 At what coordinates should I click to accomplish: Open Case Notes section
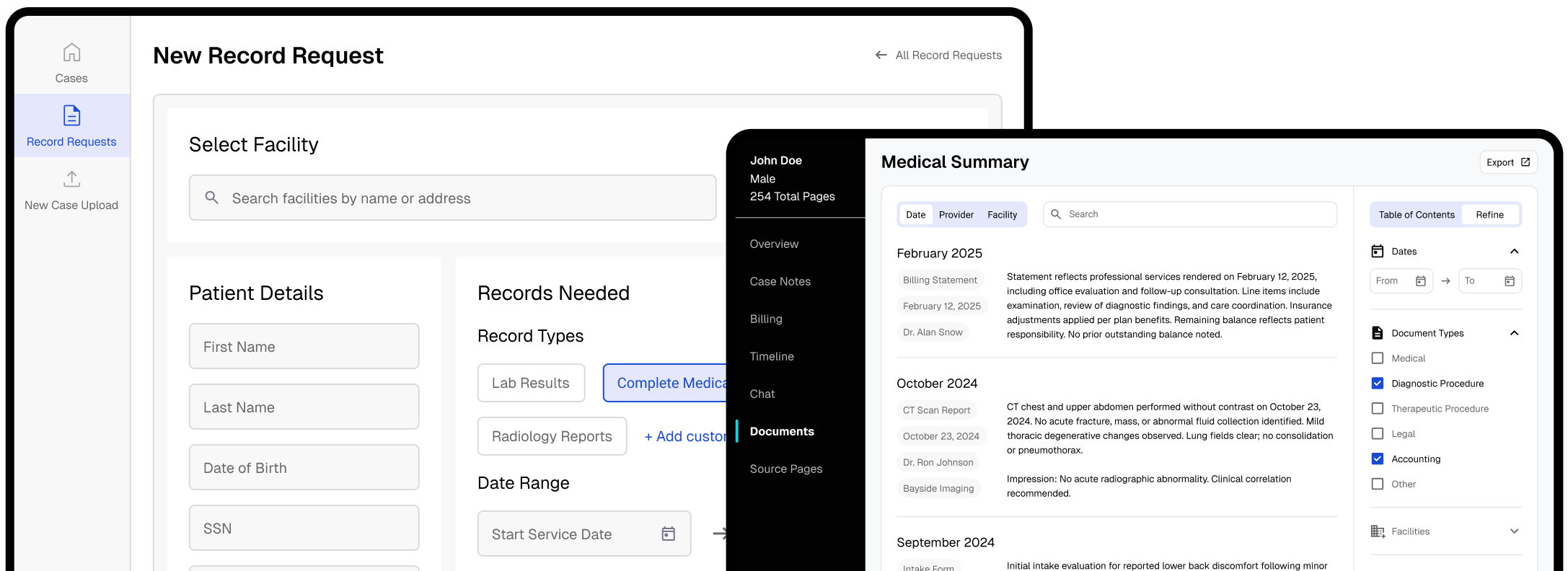780,281
